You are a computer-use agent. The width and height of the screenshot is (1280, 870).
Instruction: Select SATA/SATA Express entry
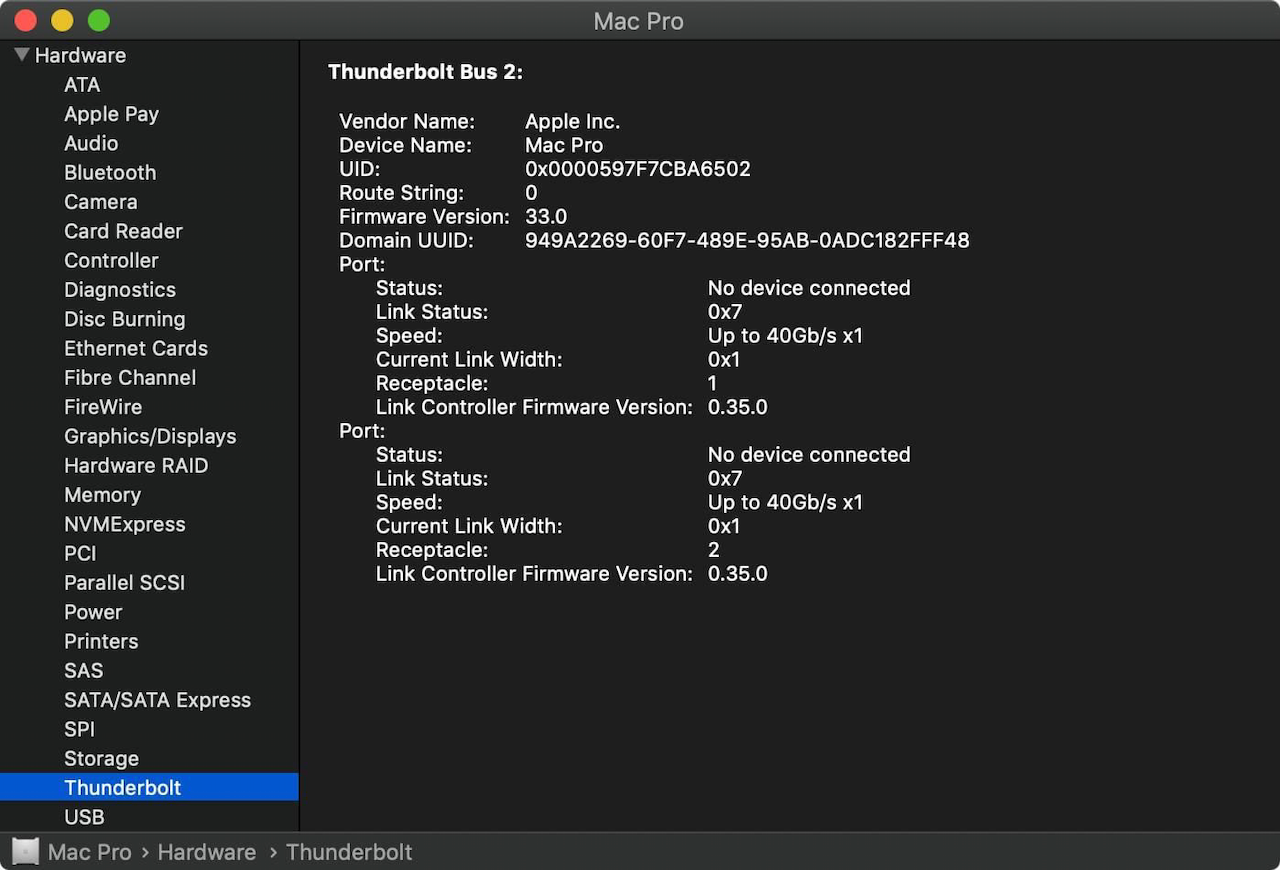[x=157, y=700]
